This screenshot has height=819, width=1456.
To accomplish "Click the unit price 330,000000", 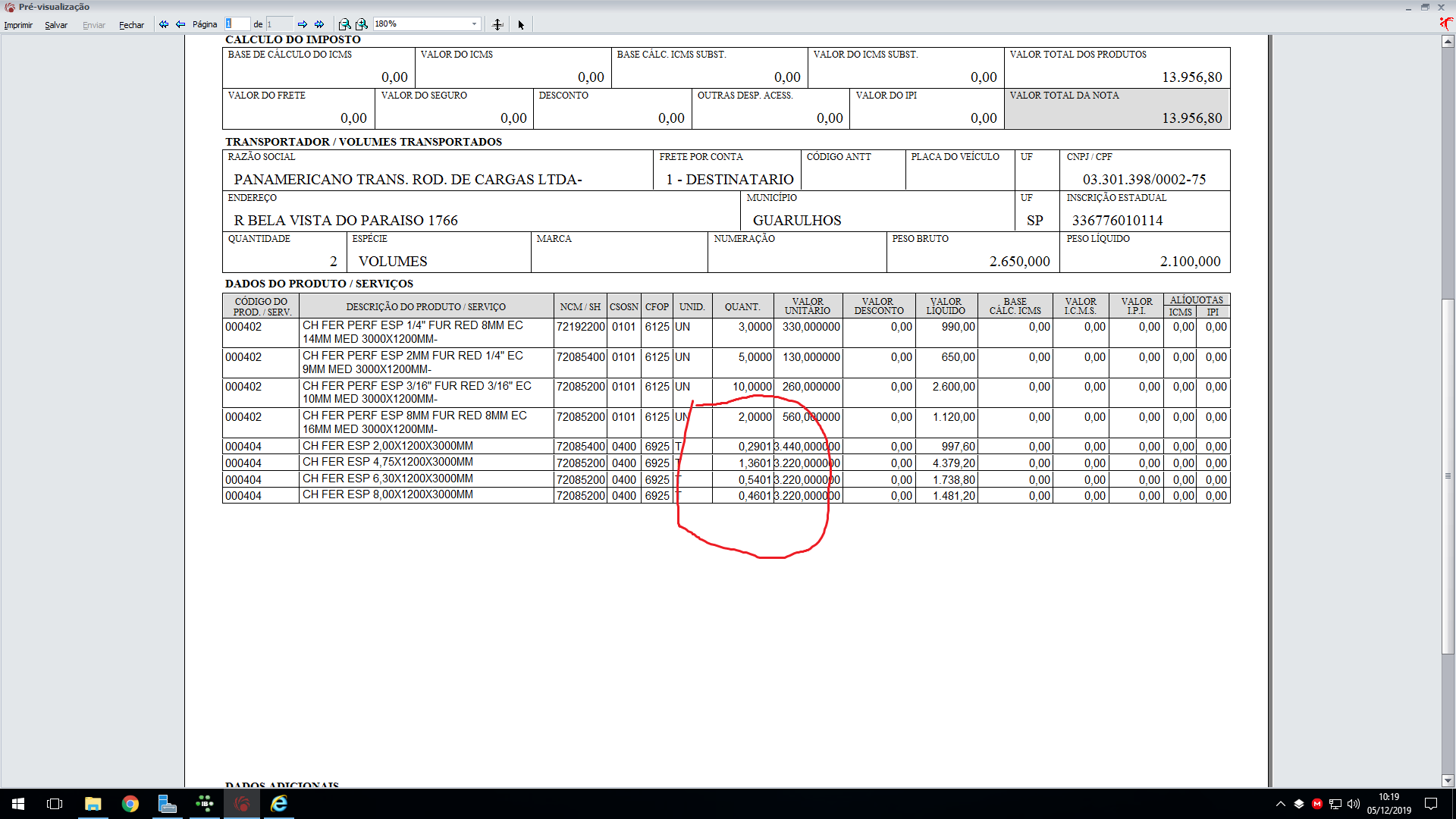I will coord(811,327).
